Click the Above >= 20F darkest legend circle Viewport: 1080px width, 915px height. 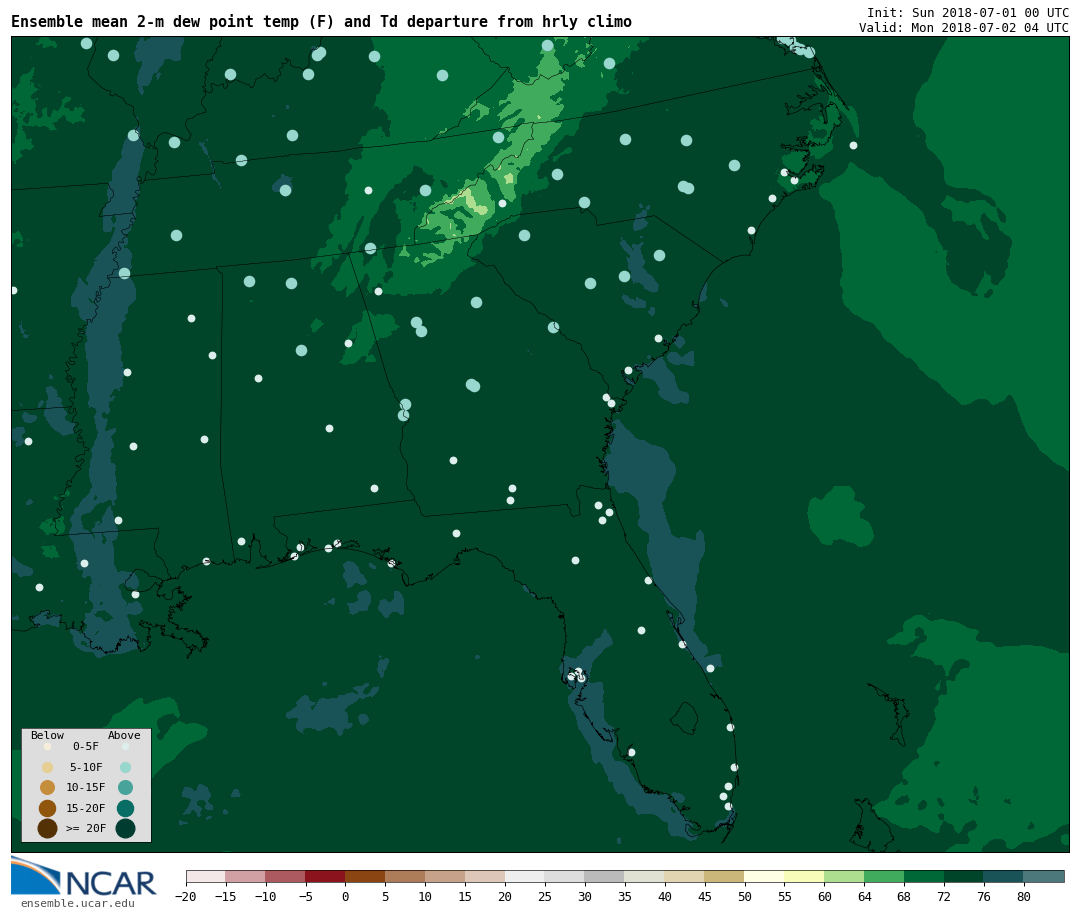tap(125, 828)
